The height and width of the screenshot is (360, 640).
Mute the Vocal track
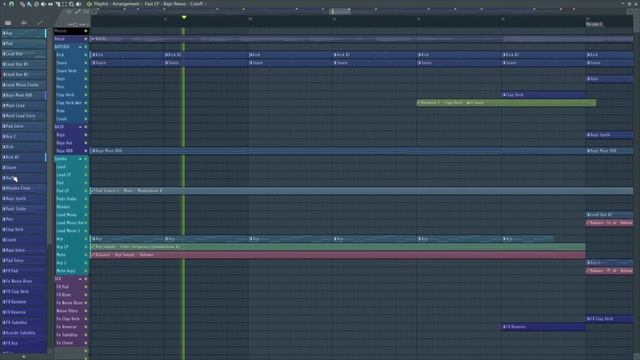pyautogui.click(x=86, y=39)
